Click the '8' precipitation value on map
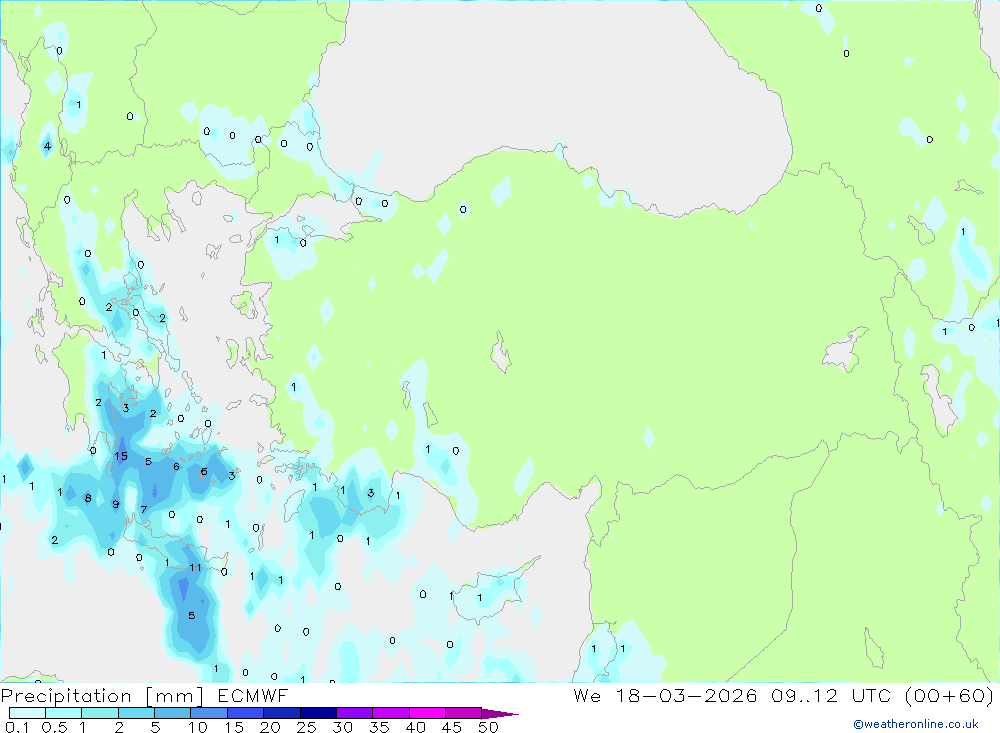The width and height of the screenshot is (1000, 733). coord(88,498)
